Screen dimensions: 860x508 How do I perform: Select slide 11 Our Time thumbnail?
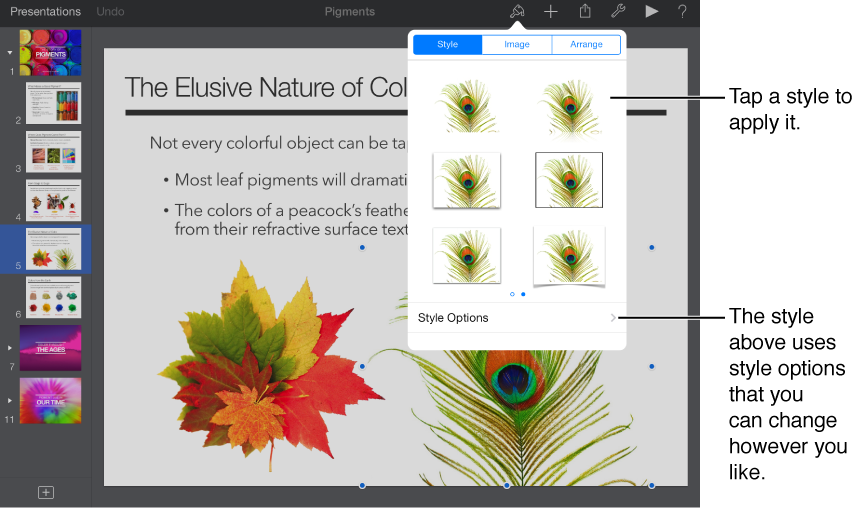click(x=50, y=400)
